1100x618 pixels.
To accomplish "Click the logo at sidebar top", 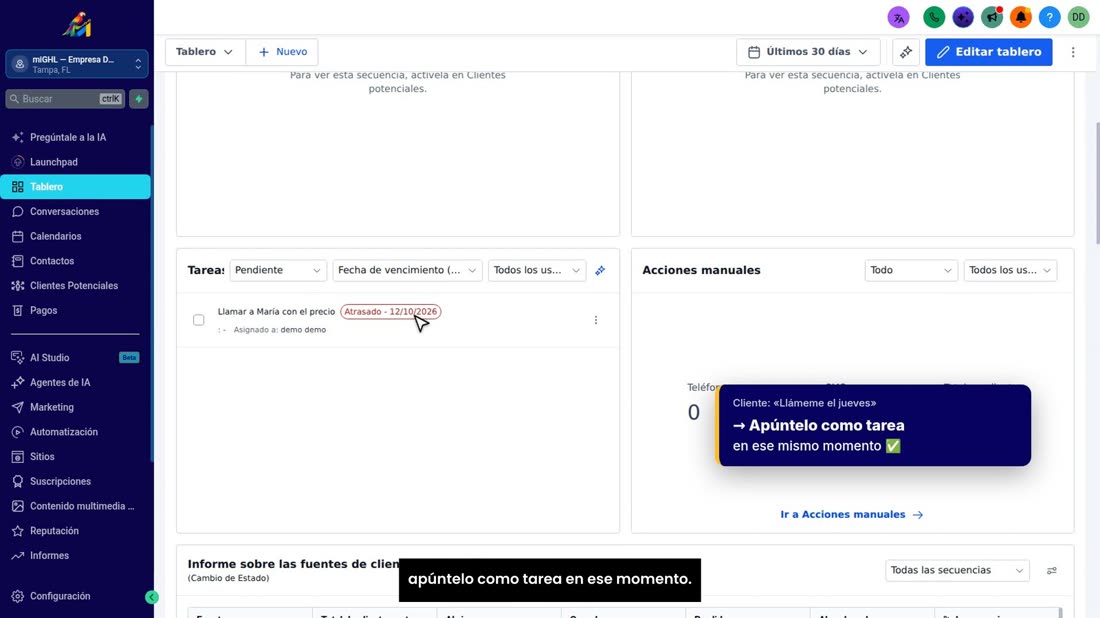I will coord(76,25).
